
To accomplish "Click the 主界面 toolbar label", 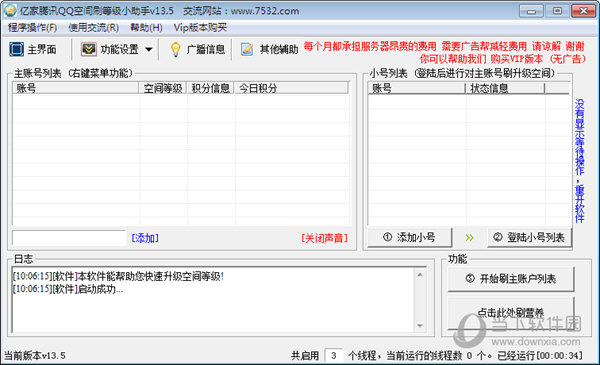I will point(42,49).
